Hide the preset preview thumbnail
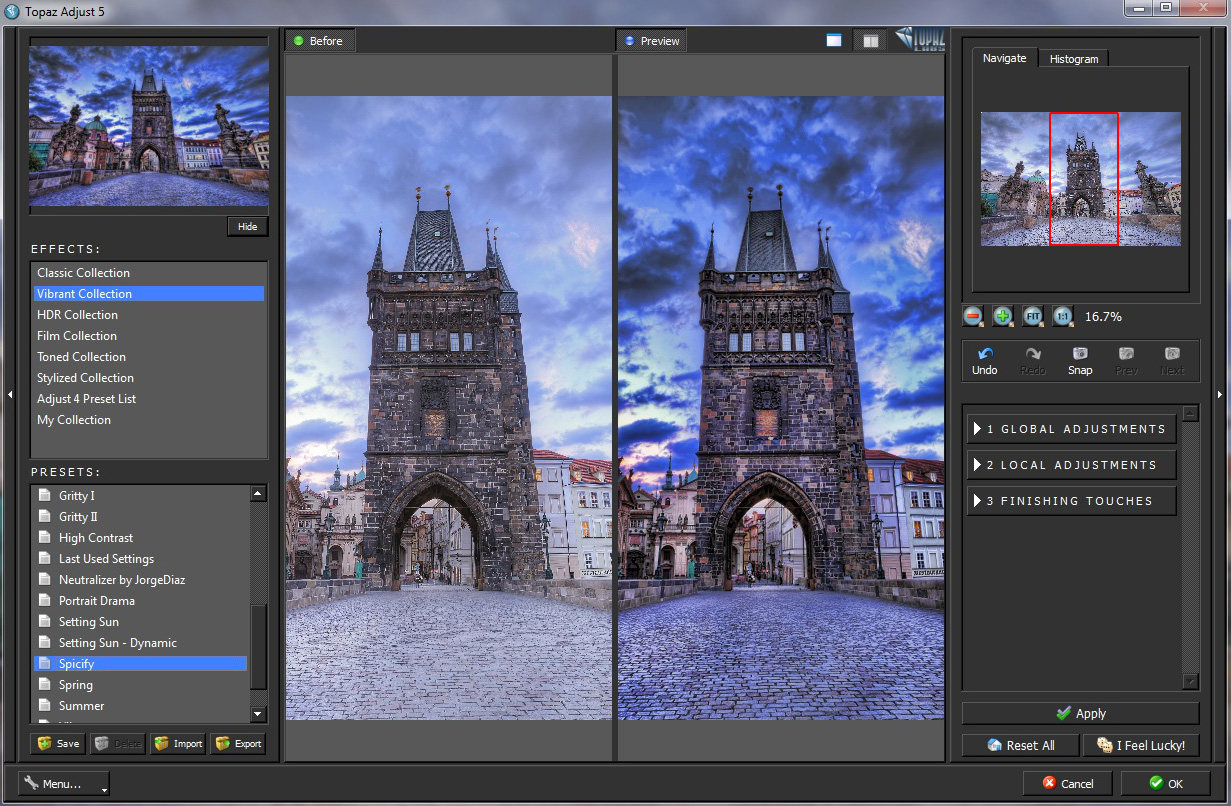 pos(247,226)
